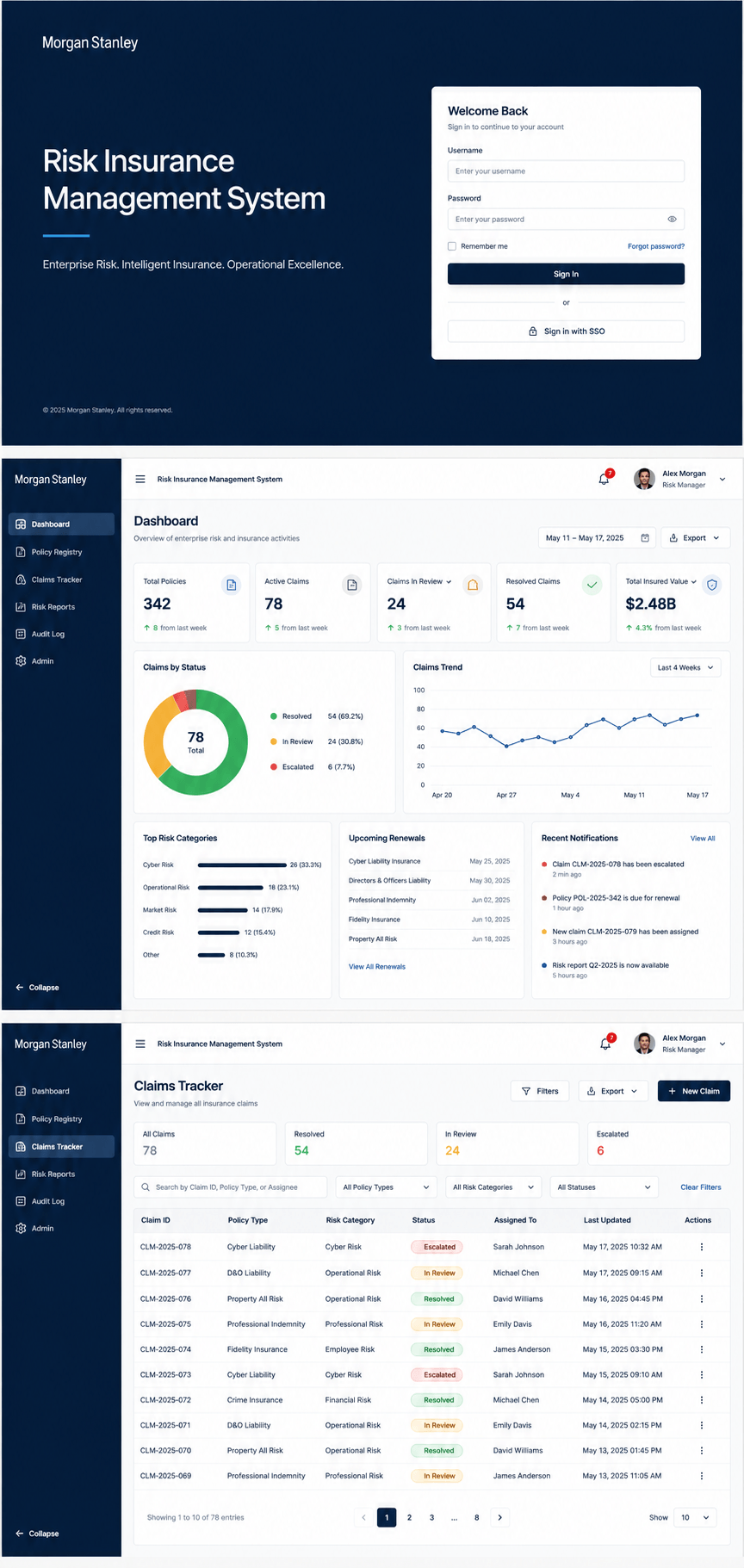Click the Username input field

coord(566,170)
